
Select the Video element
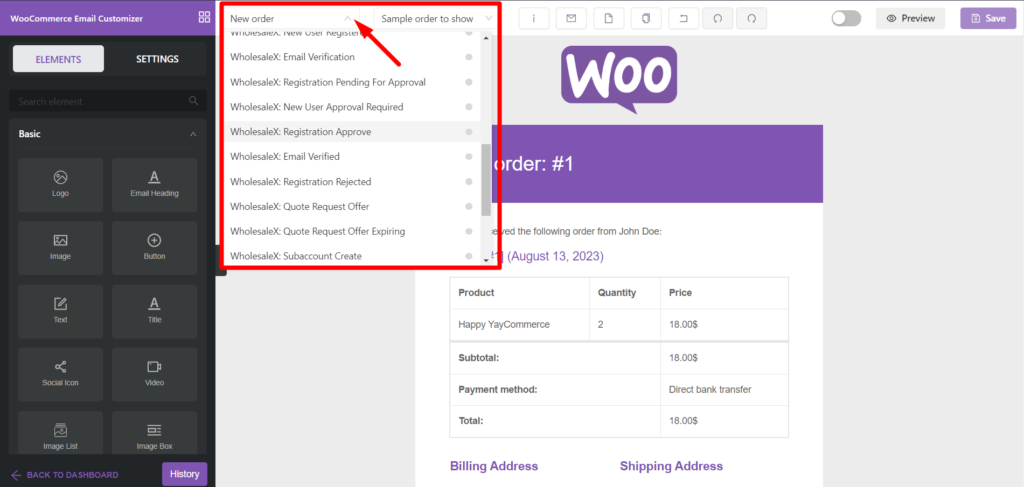(154, 375)
